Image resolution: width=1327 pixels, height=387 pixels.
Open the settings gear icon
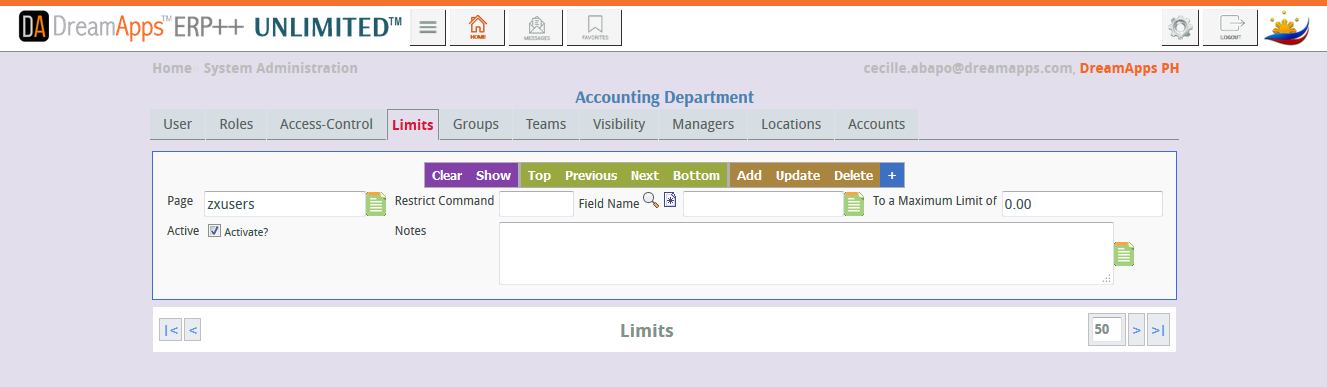(x=1180, y=27)
